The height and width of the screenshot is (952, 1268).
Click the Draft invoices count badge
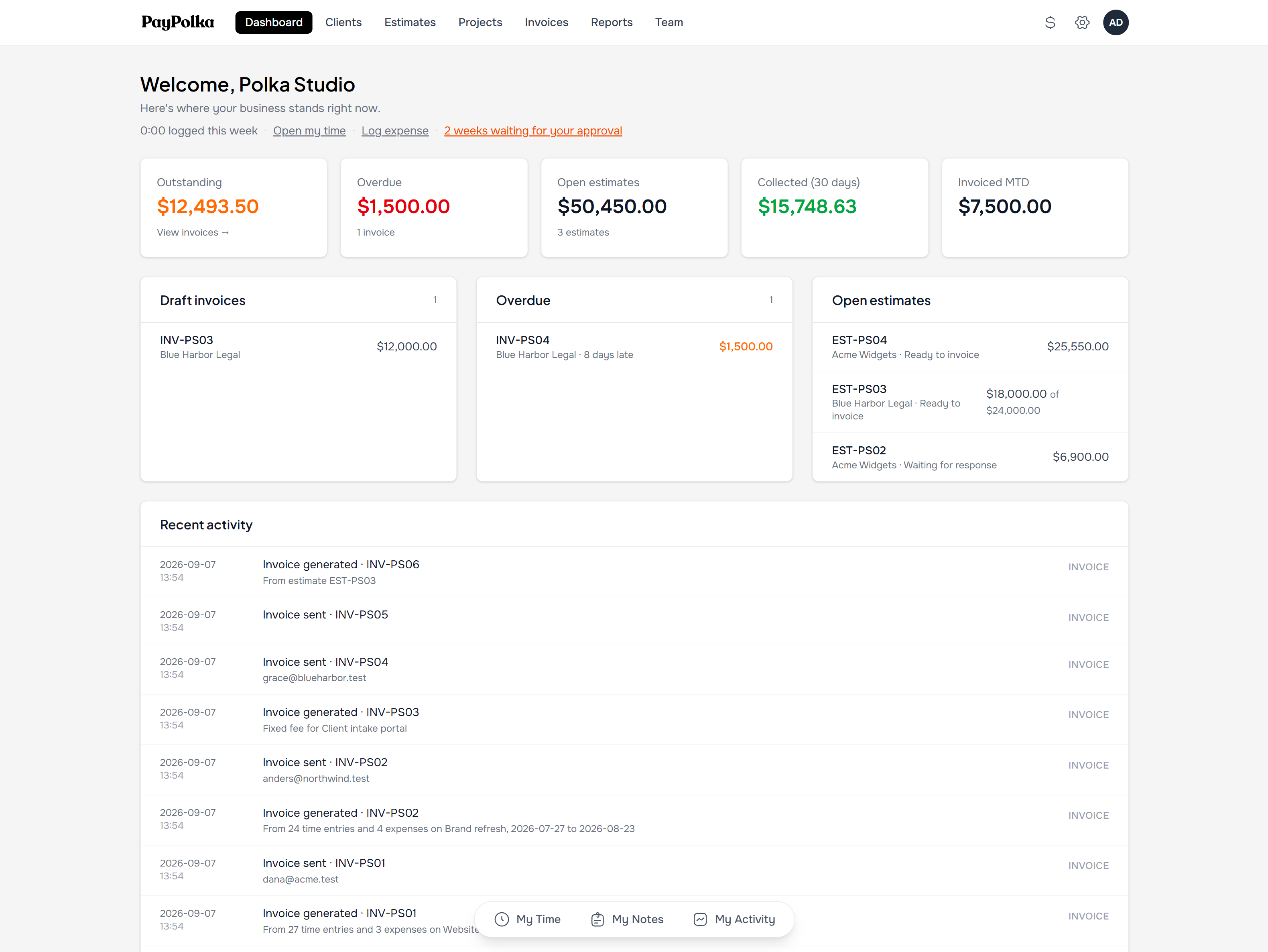point(435,300)
